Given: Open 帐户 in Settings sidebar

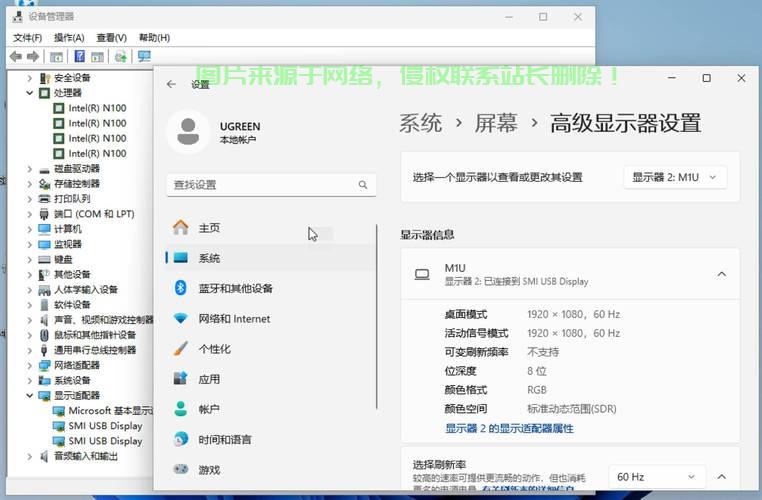Looking at the screenshot, I should tap(270, 409).
